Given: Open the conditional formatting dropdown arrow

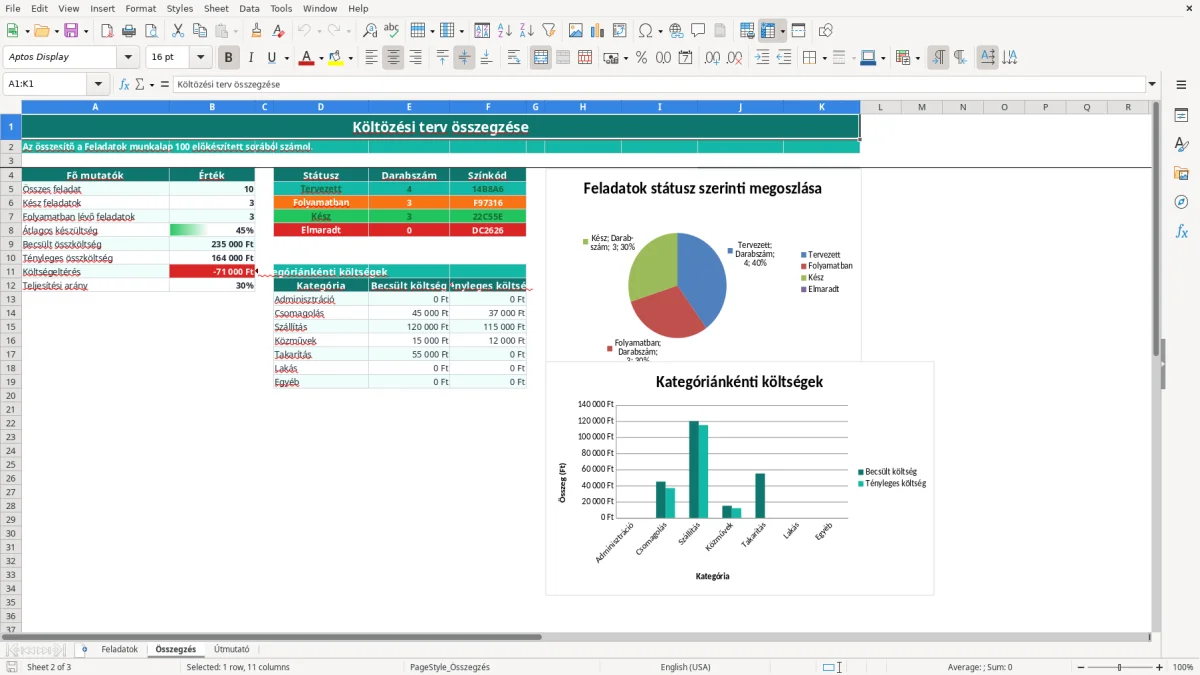Looking at the screenshot, I should click(918, 58).
